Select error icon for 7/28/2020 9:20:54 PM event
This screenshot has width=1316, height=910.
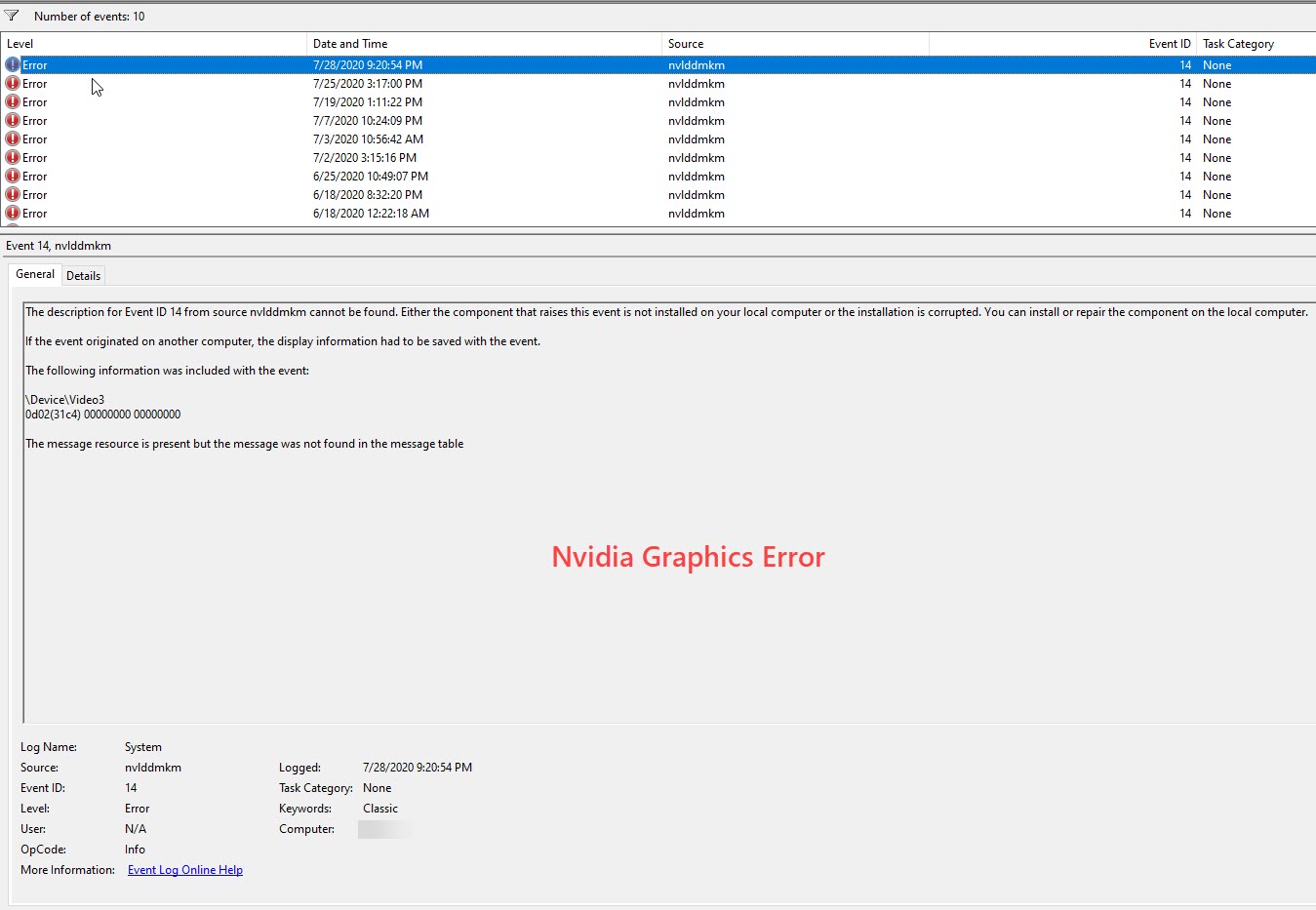pos(13,64)
